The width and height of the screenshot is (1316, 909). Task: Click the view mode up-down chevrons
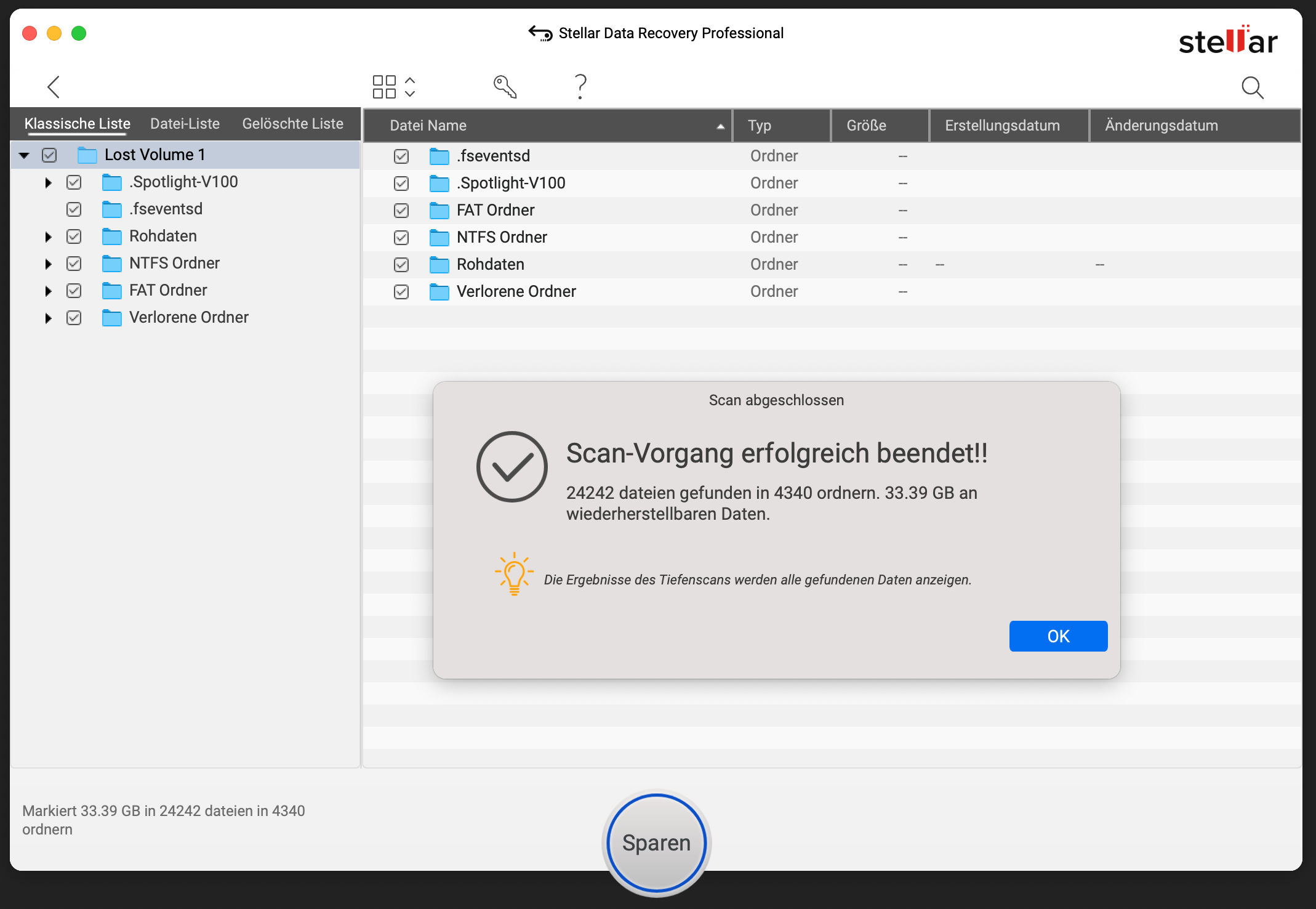pos(410,87)
